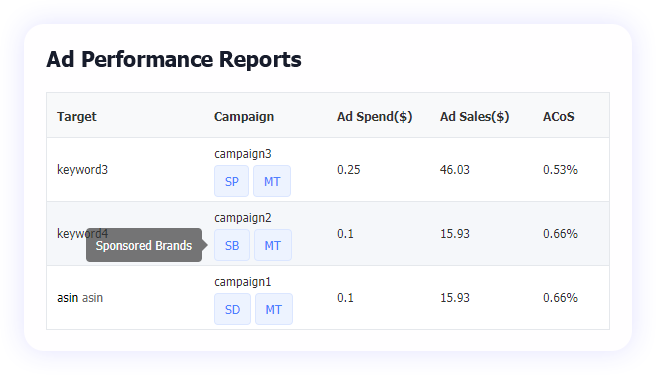The height and width of the screenshot is (375, 656).
Task: Click the SB badge under campaign2
Action: click(x=232, y=245)
